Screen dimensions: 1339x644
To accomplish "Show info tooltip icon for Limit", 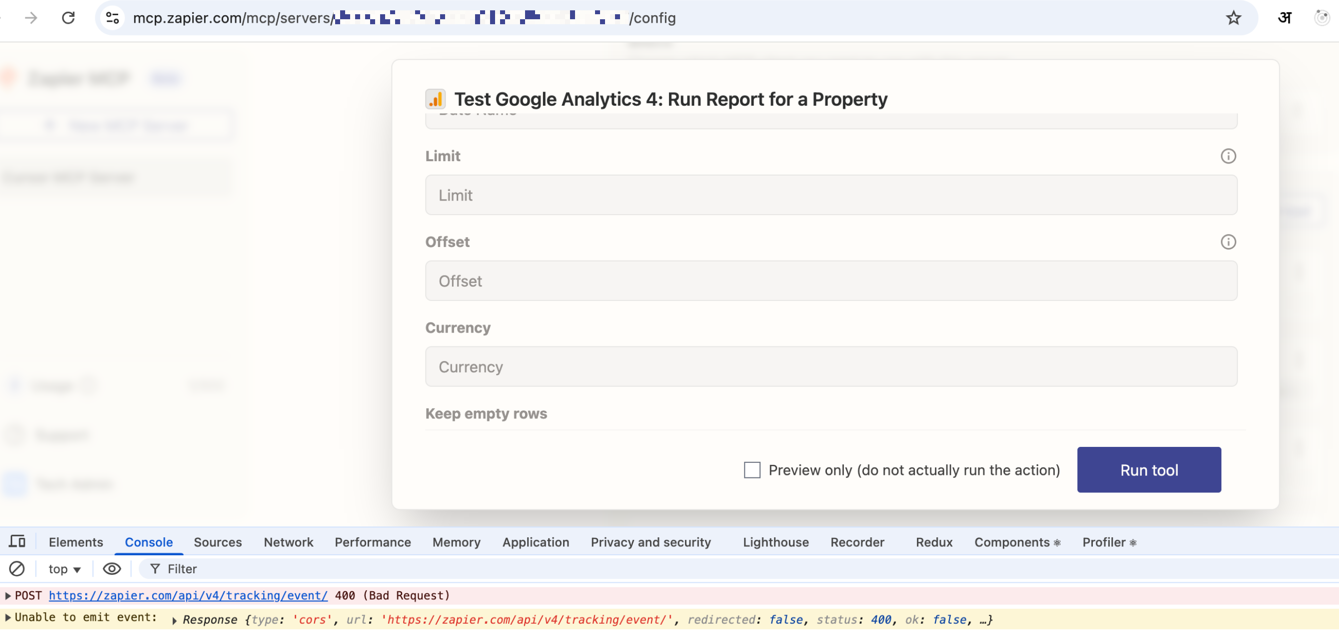I will (x=1228, y=156).
